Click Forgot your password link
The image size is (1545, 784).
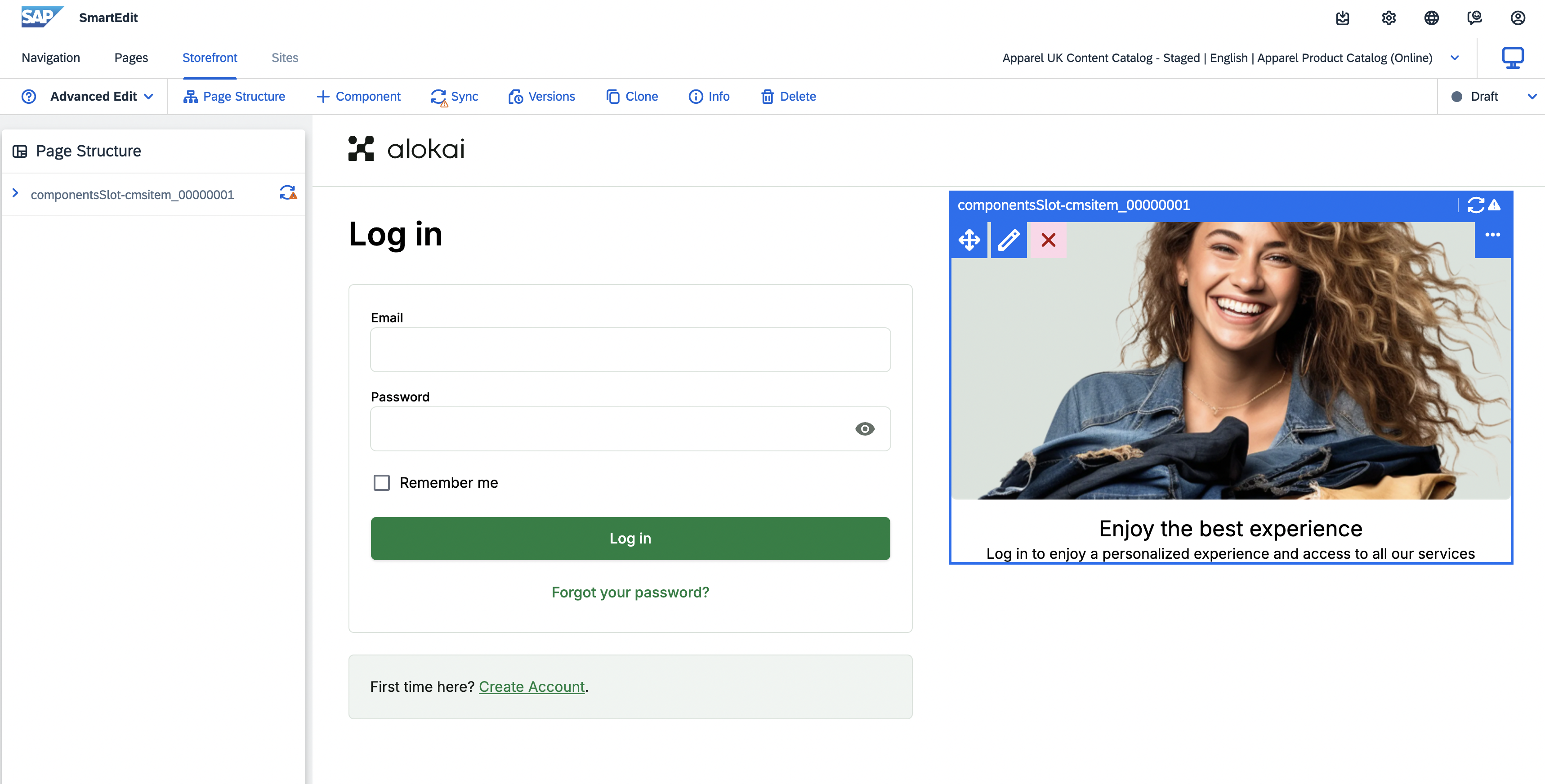tap(630, 592)
